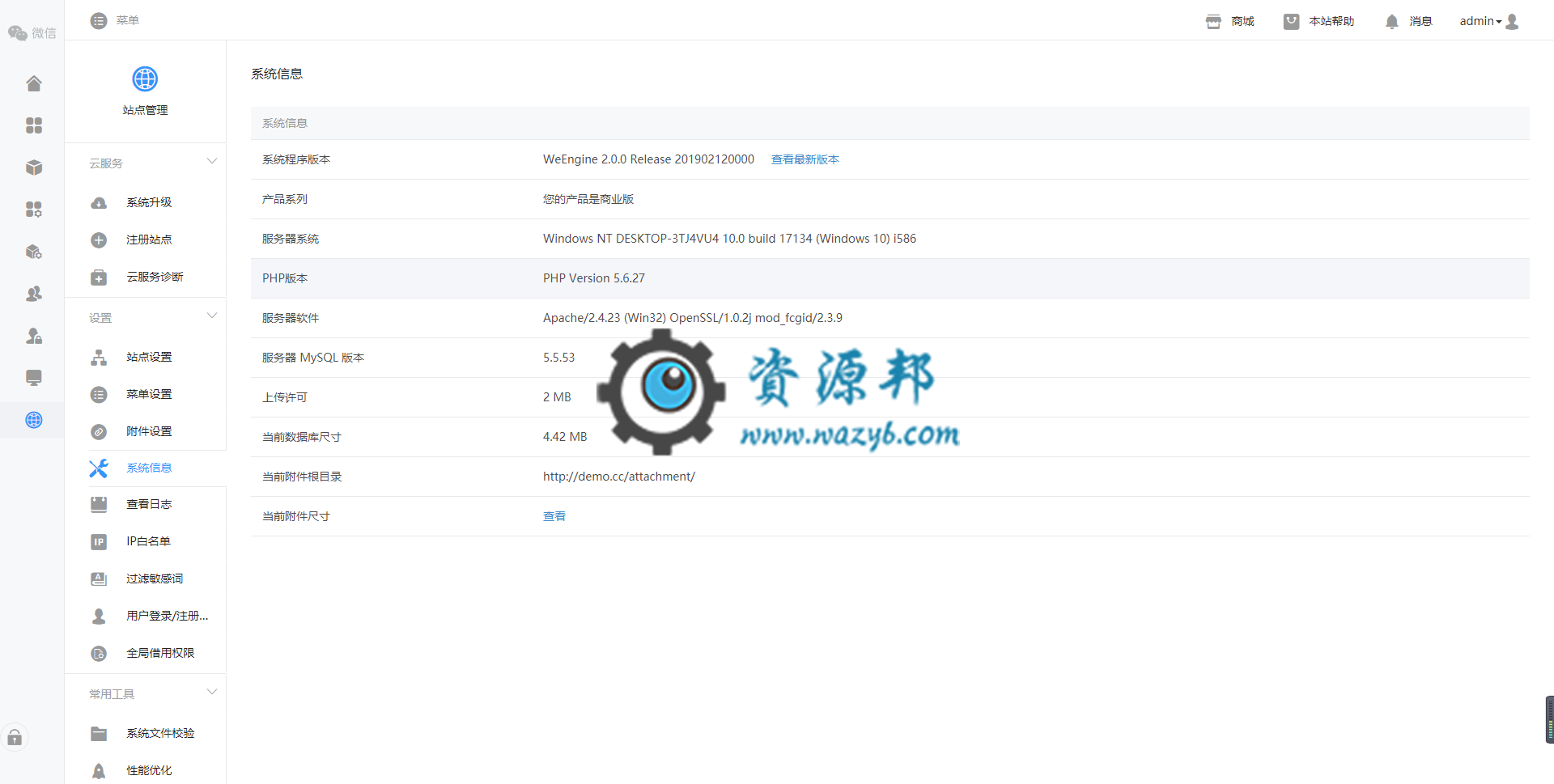Open 消息 notifications in the header
The height and width of the screenshot is (784, 1554).
click(x=1420, y=21)
